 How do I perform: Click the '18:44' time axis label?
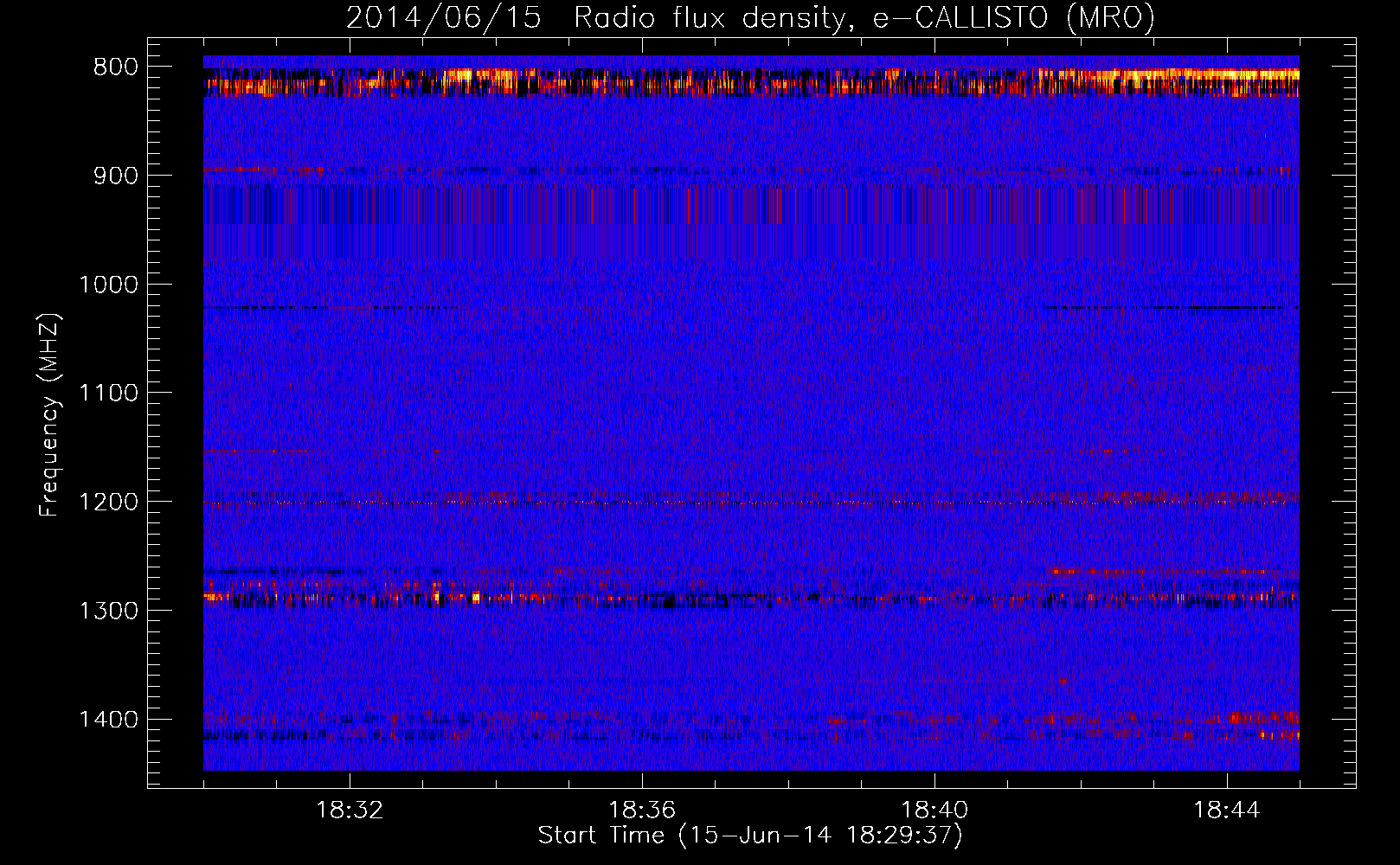pyautogui.click(x=1227, y=811)
